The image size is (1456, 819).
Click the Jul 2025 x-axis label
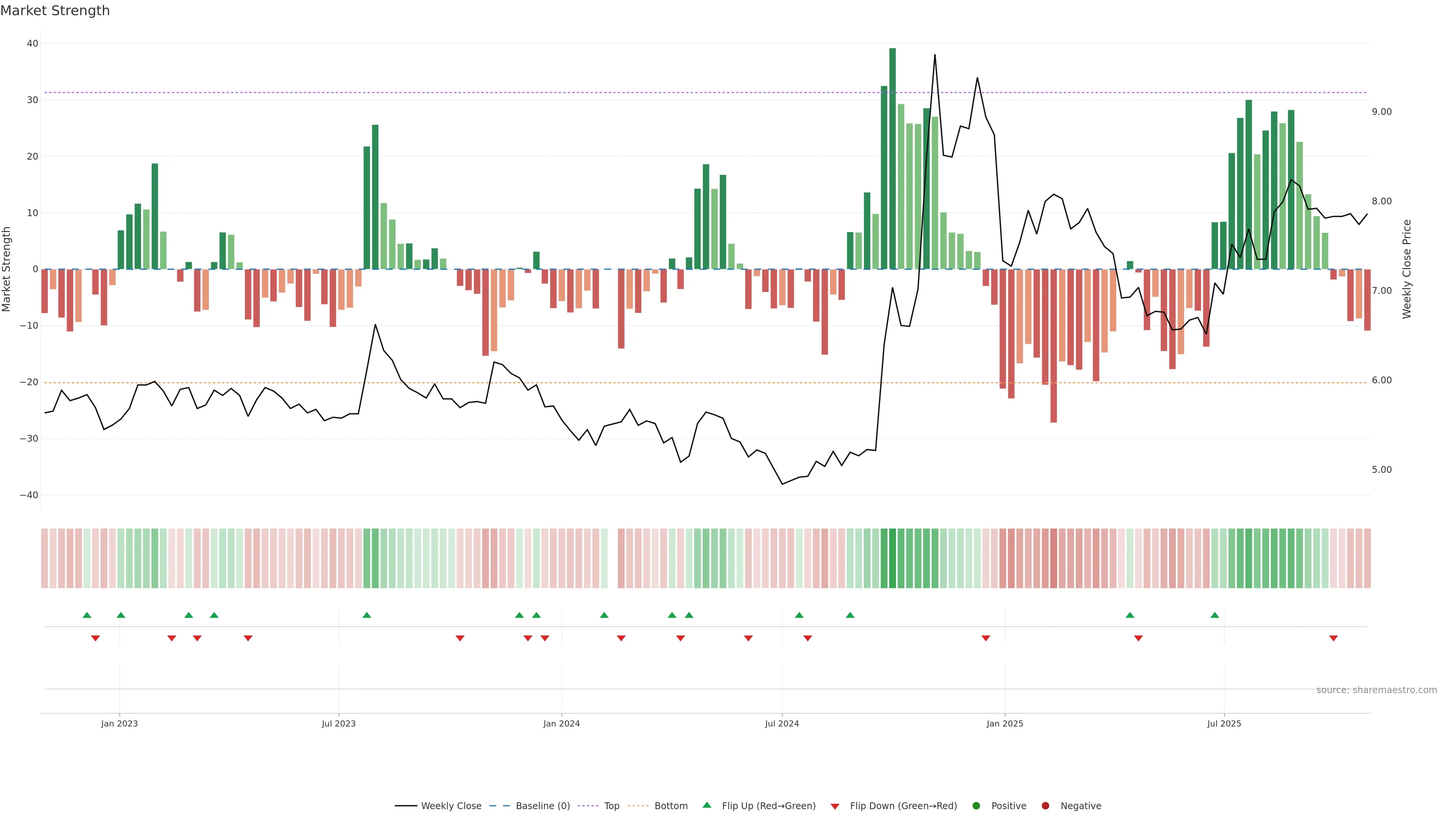(x=1224, y=723)
